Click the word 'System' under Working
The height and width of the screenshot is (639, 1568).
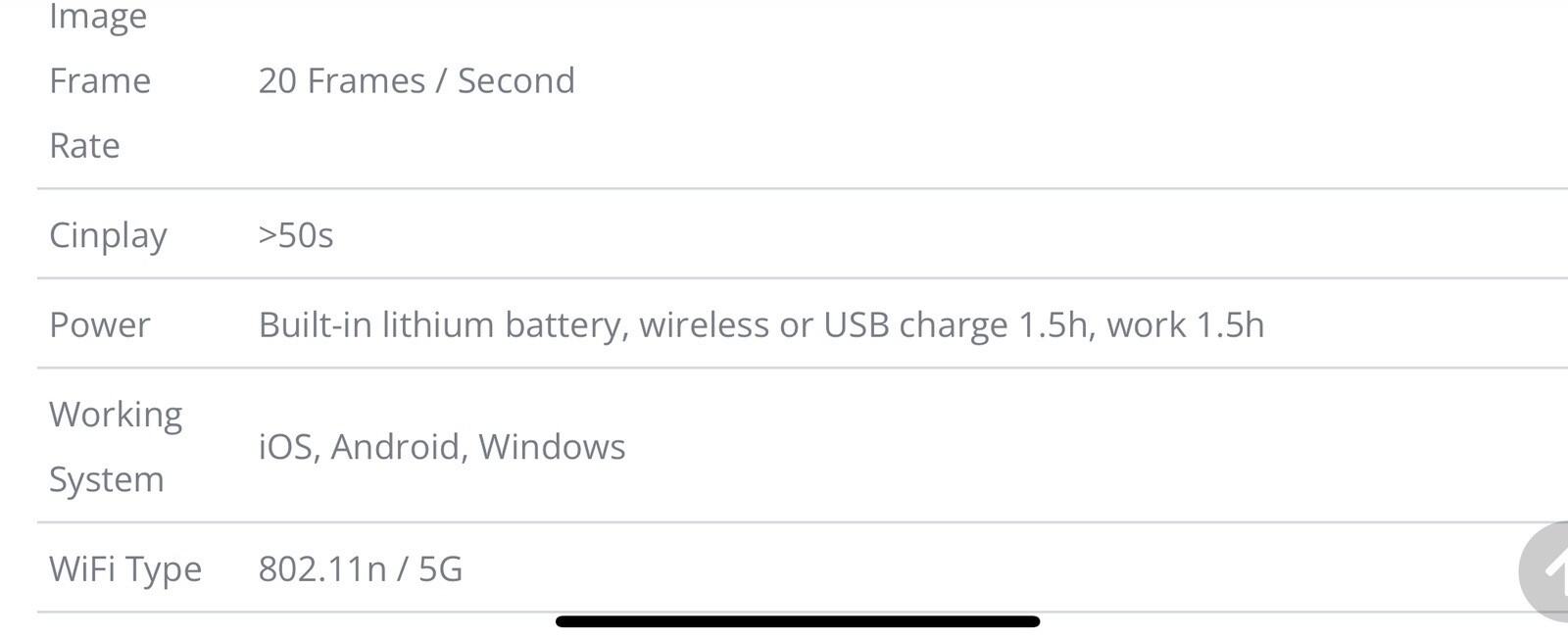click(x=107, y=479)
